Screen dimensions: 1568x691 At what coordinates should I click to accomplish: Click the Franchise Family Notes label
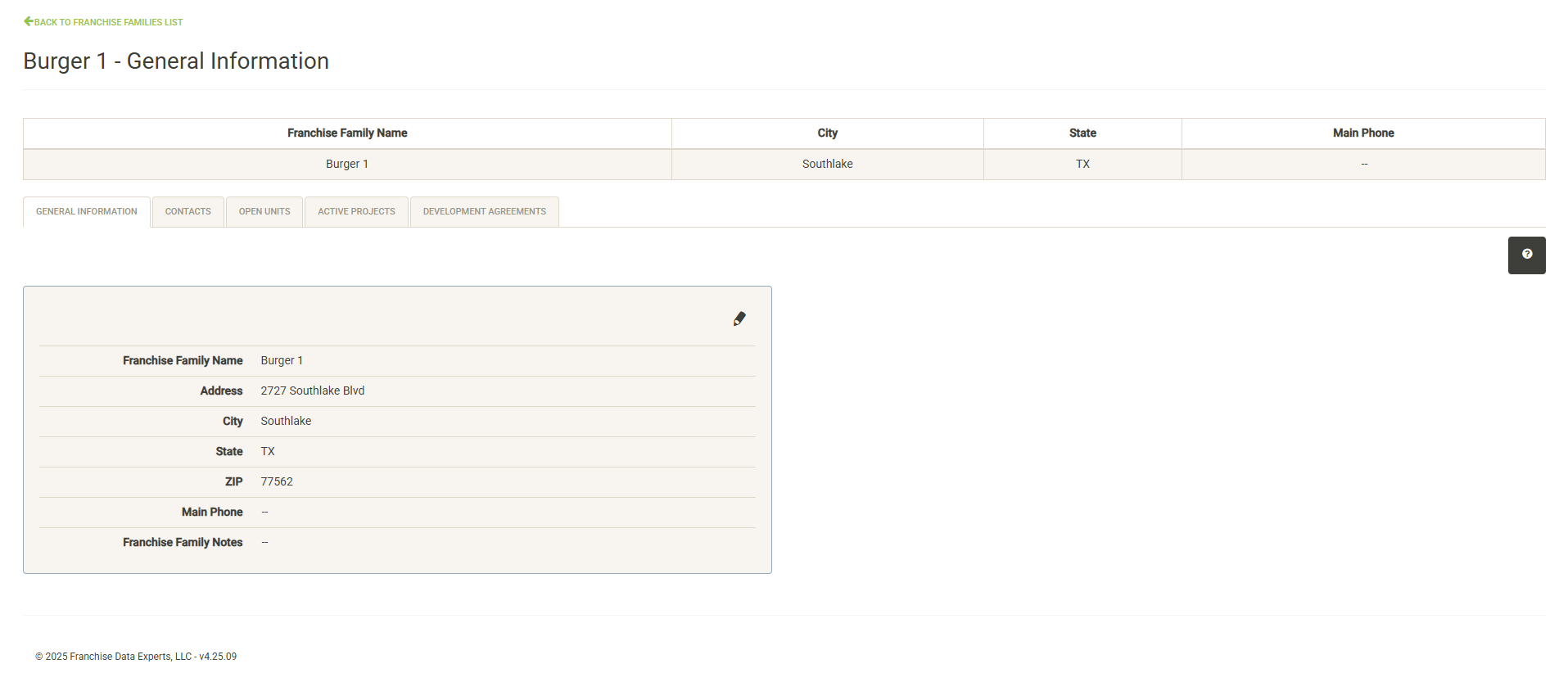[183, 543]
